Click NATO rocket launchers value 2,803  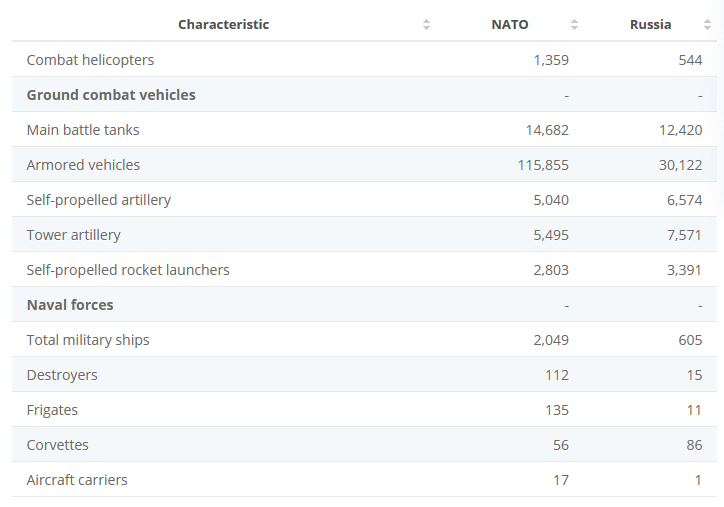551,270
